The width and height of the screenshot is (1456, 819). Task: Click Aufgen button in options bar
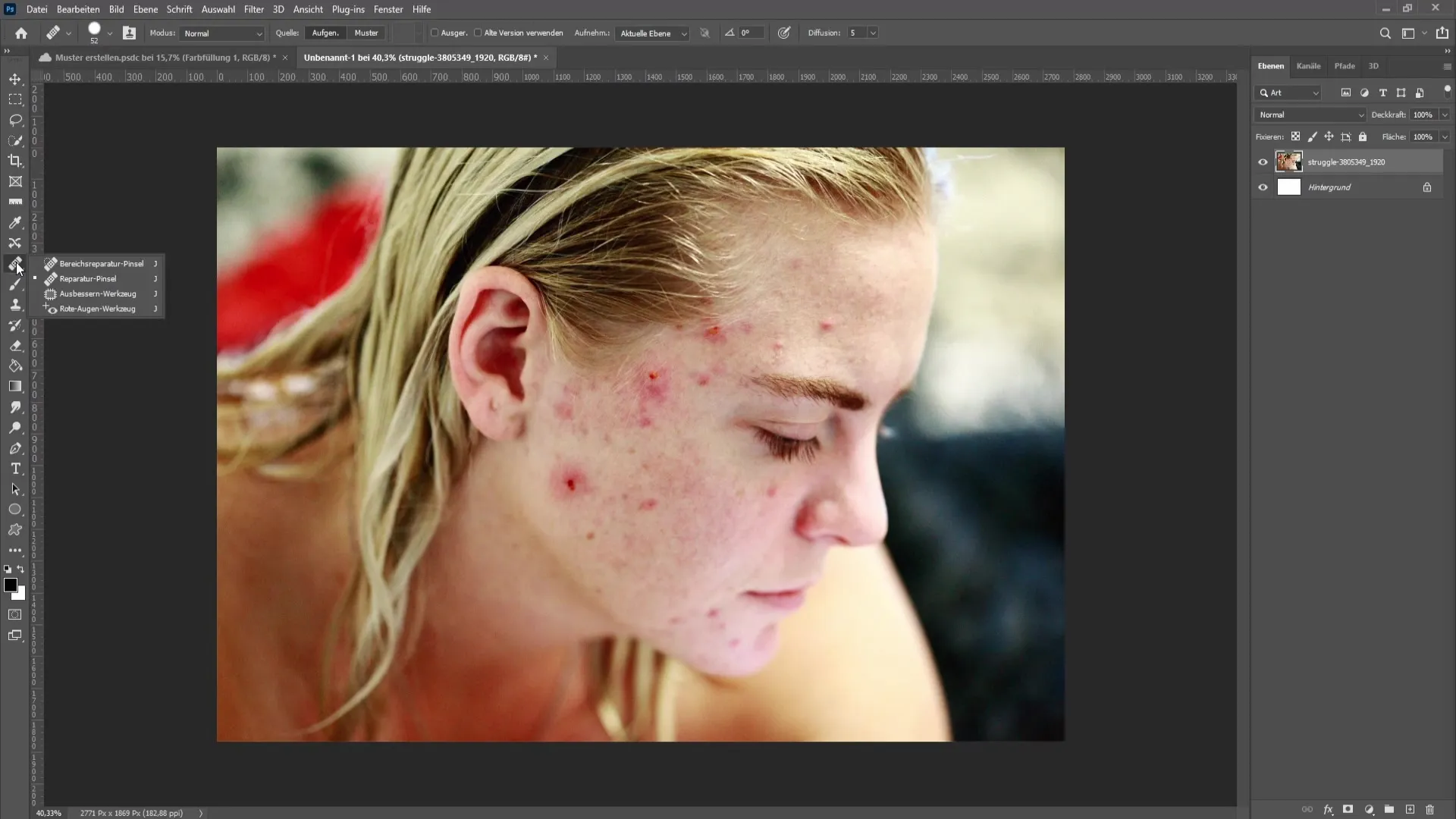coord(325,33)
